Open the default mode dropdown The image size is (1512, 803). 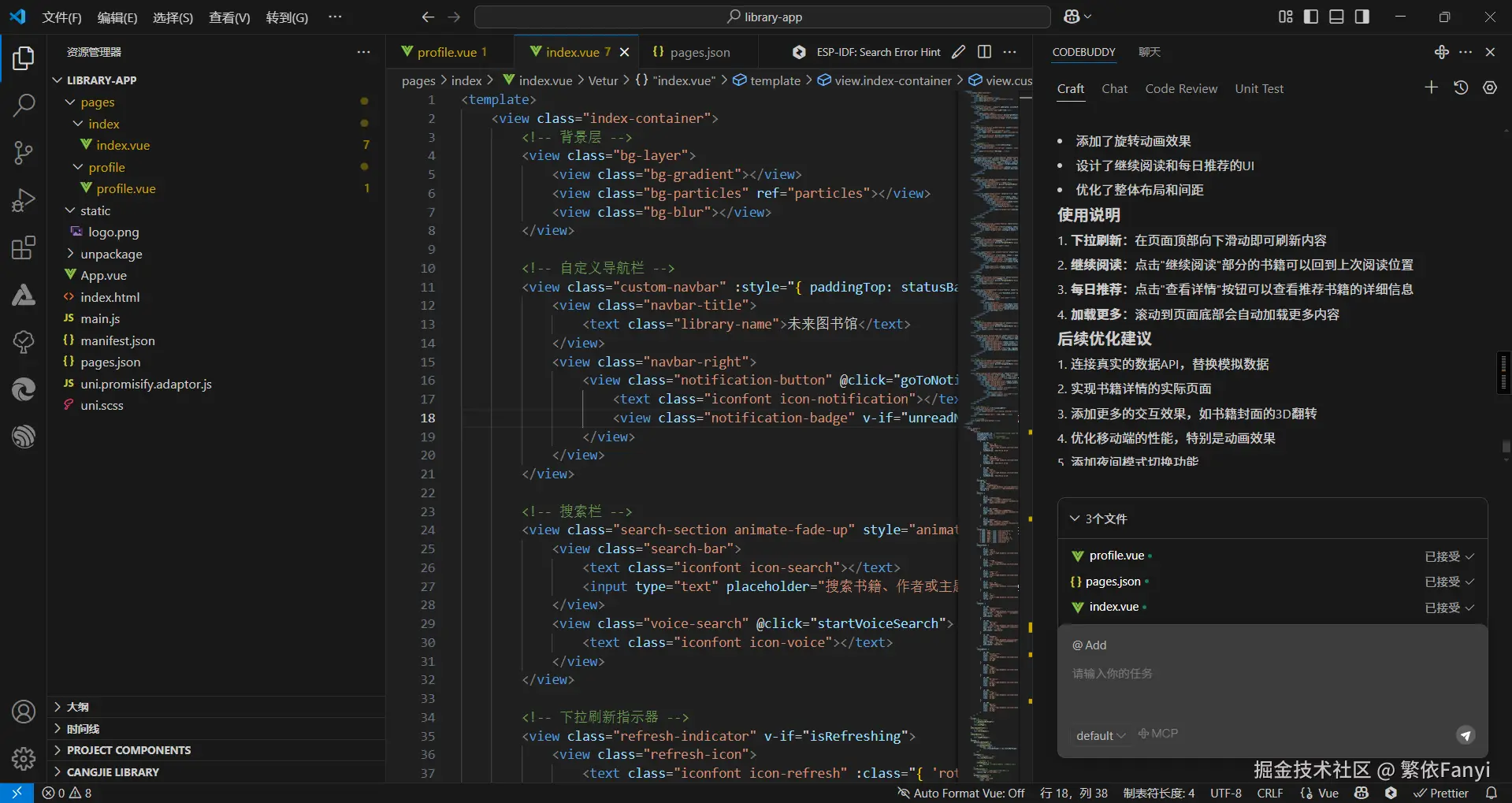(1101, 735)
